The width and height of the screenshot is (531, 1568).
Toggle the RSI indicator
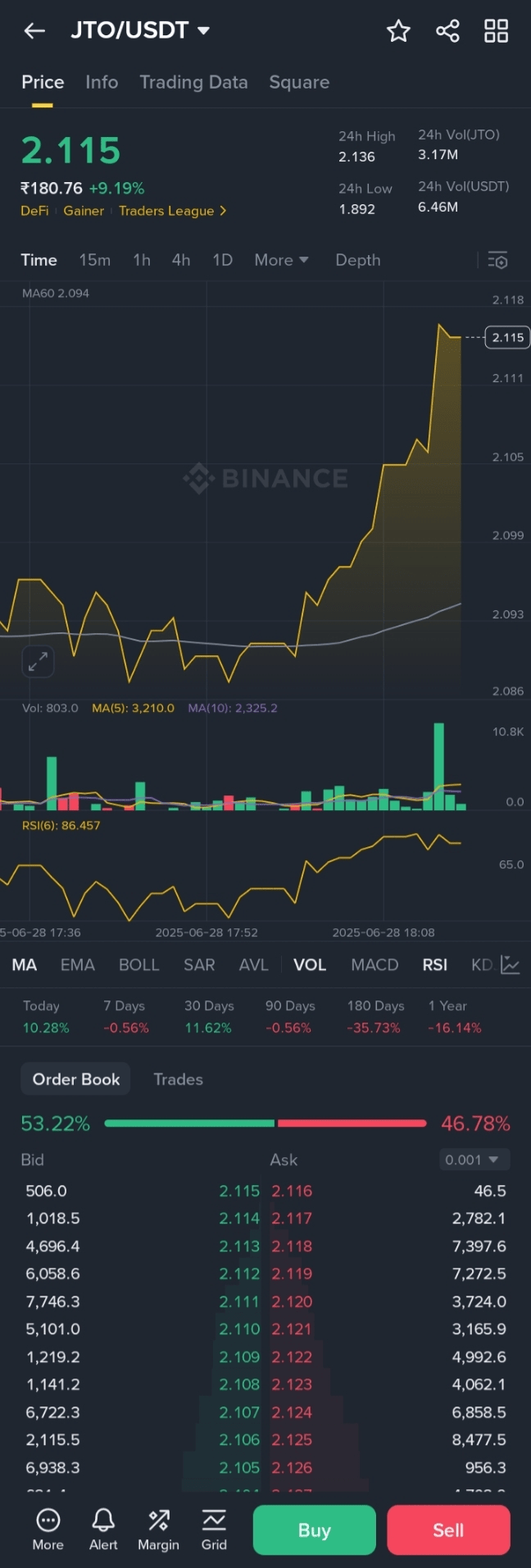434,965
